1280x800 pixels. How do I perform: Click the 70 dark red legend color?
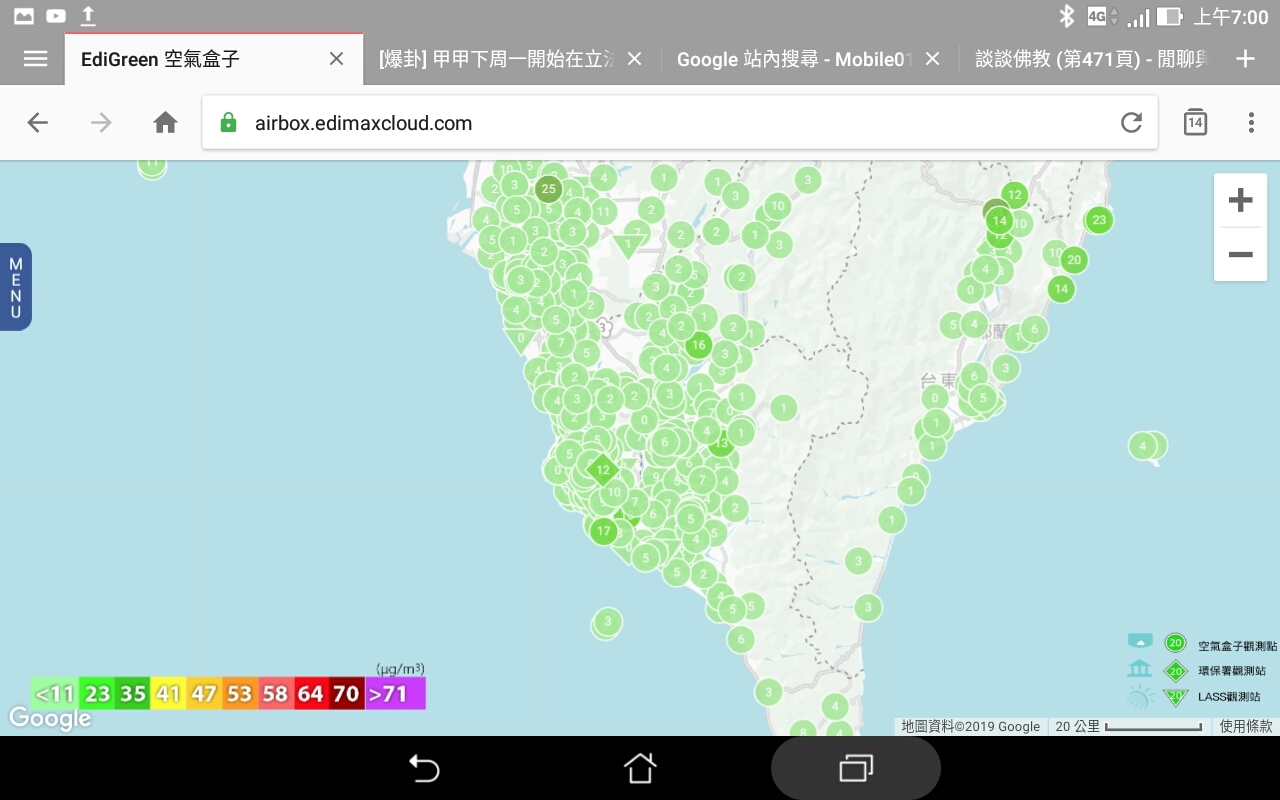click(x=346, y=693)
